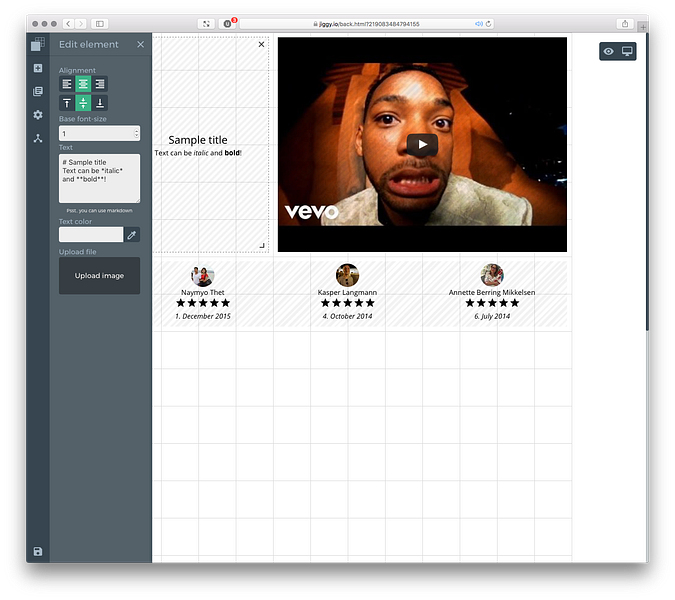Click the star rating under Kasper Langmann
Image resolution: width=675 pixels, height=600 pixels.
(347, 303)
